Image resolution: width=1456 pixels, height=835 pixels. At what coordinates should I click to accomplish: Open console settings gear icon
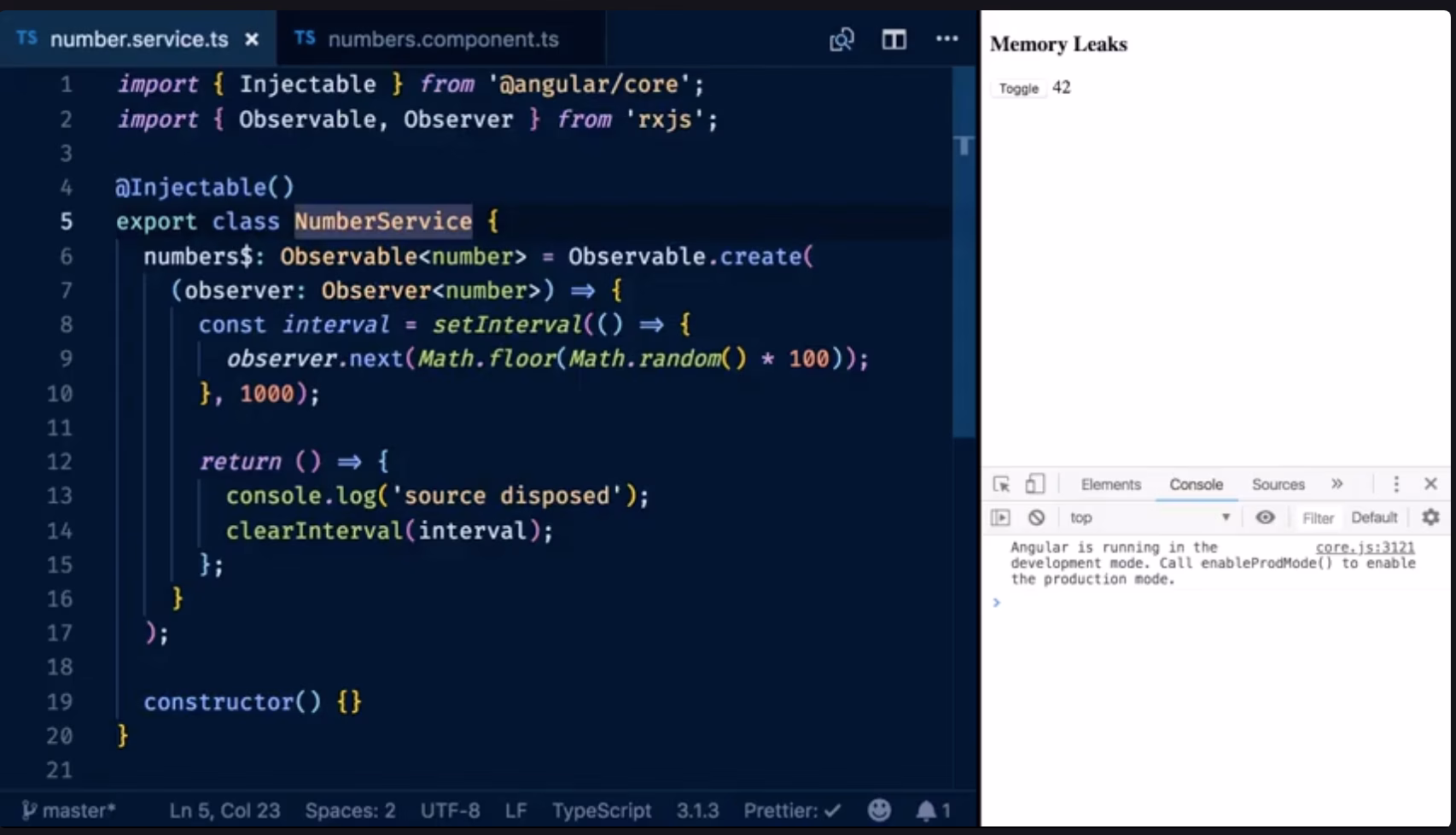coord(1430,517)
